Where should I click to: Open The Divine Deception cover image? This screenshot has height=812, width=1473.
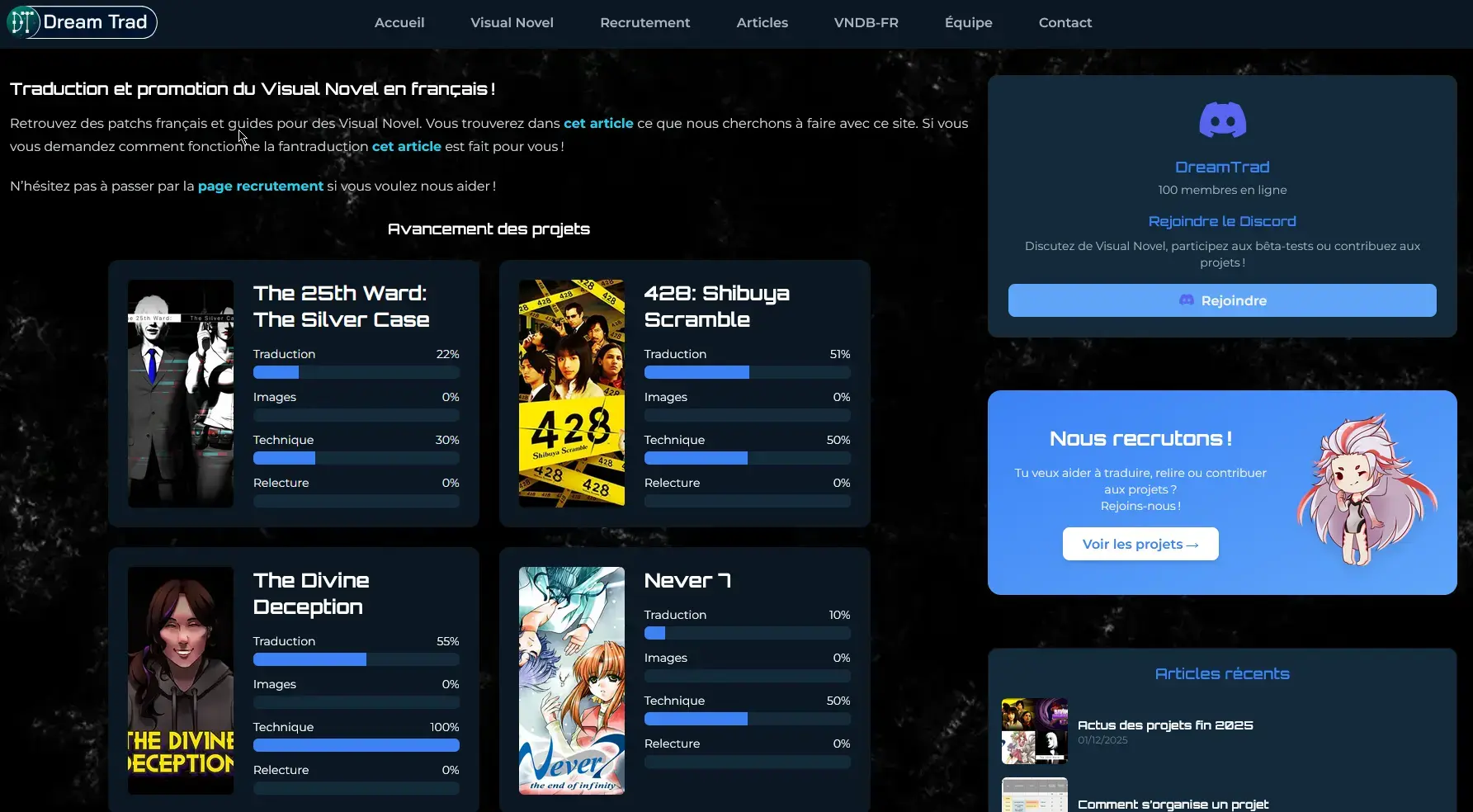click(181, 681)
